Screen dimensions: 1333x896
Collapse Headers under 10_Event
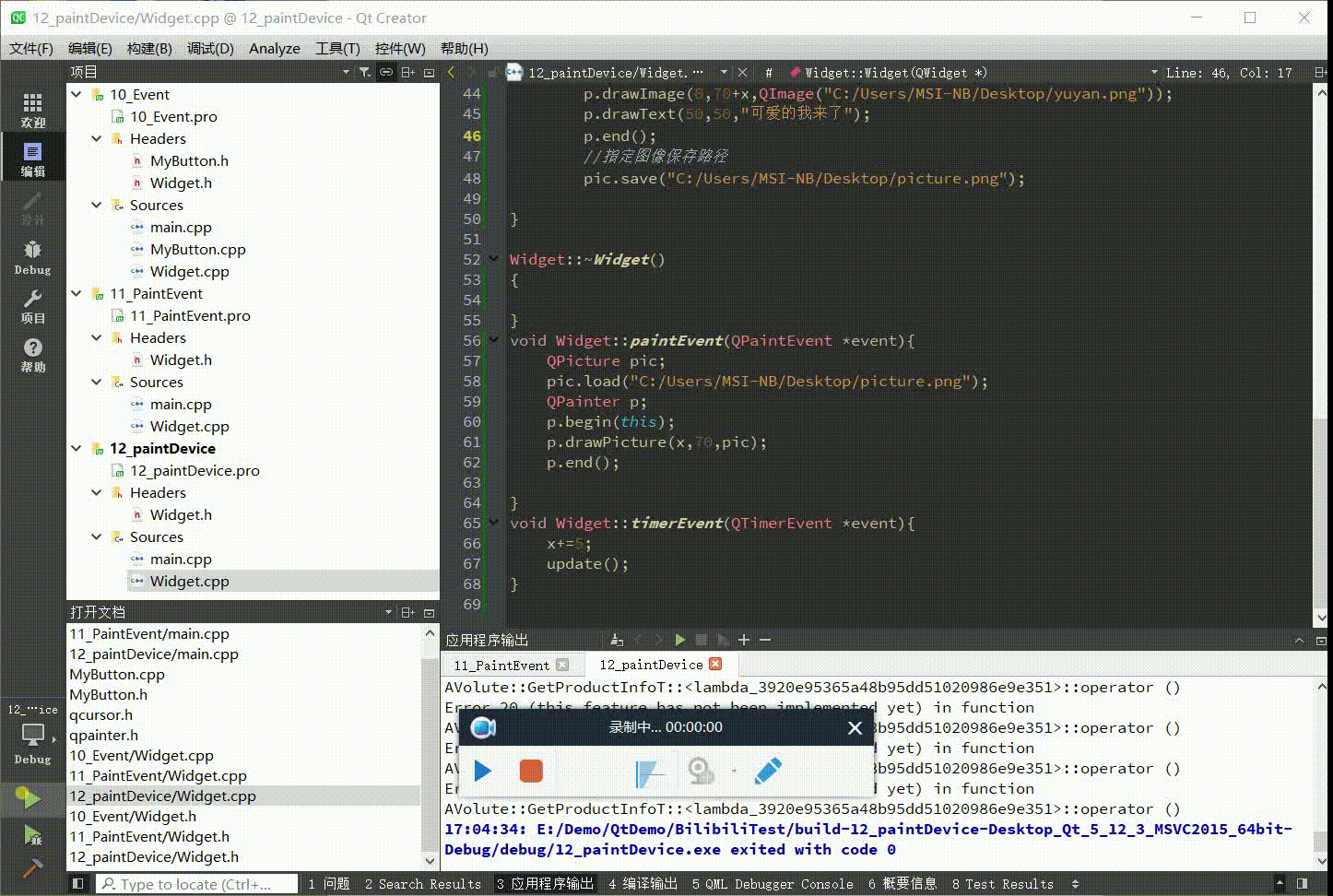[x=97, y=138]
